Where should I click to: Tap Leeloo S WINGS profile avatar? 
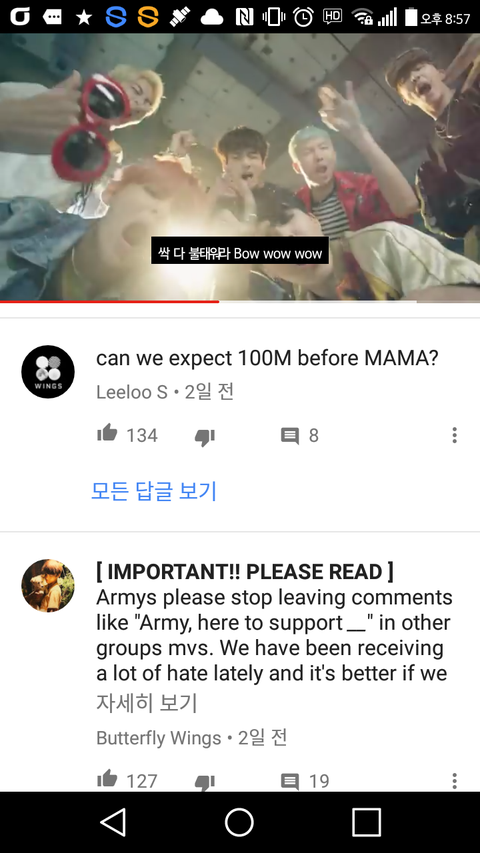(x=48, y=372)
